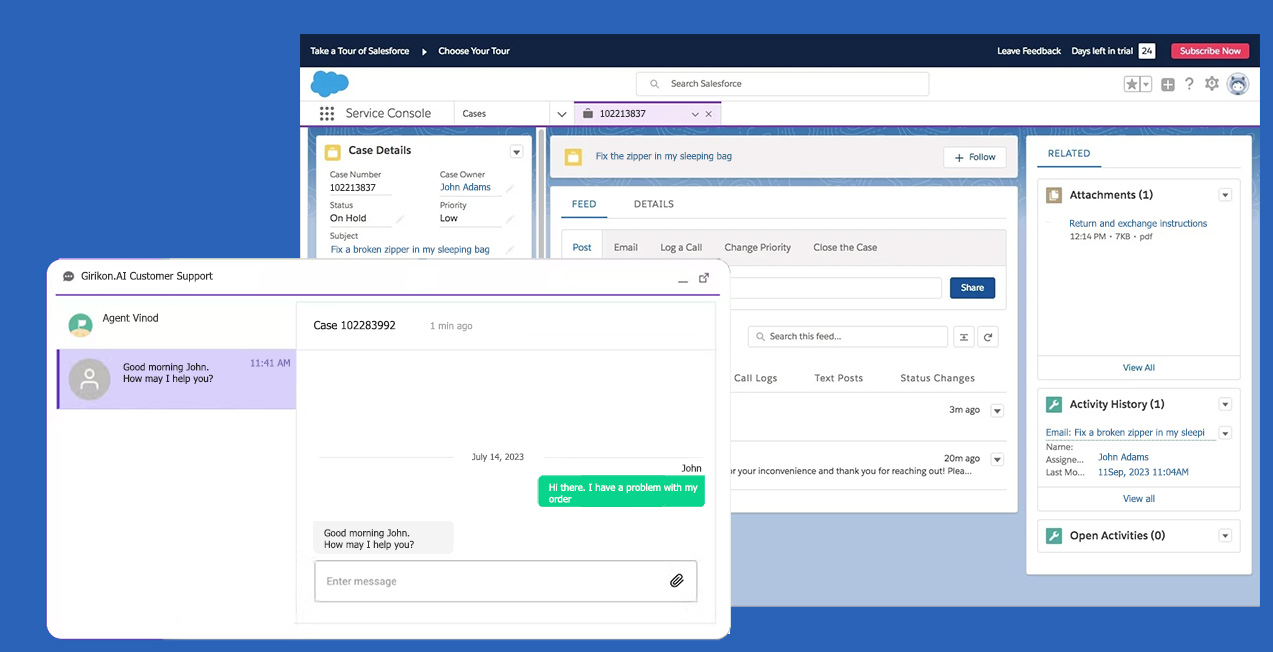Open the App Launcher grid icon
This screenshot has height=652, width=1273.
pos(326,113)
